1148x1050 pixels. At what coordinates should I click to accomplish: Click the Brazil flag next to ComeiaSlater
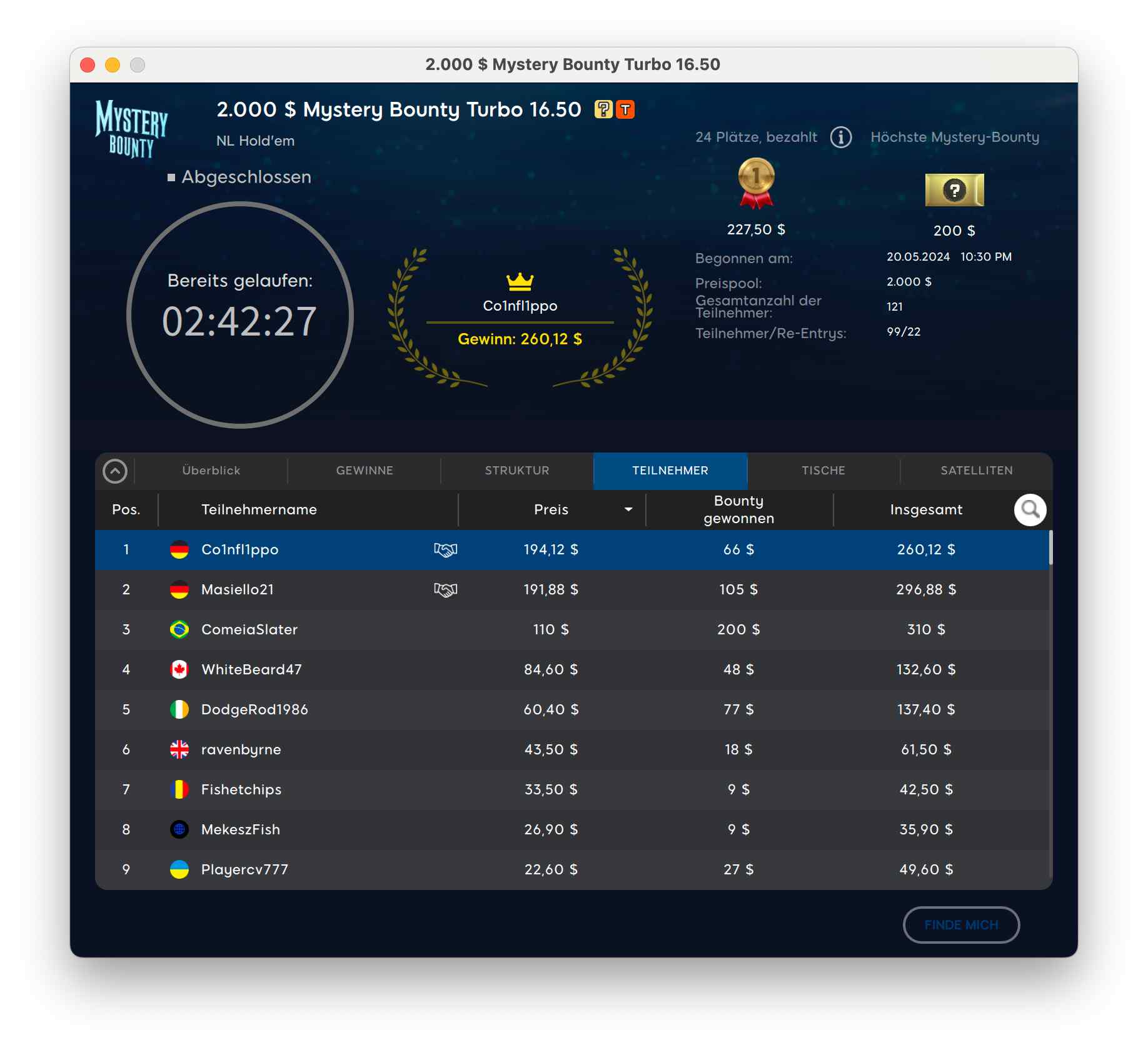click(179, 630)
